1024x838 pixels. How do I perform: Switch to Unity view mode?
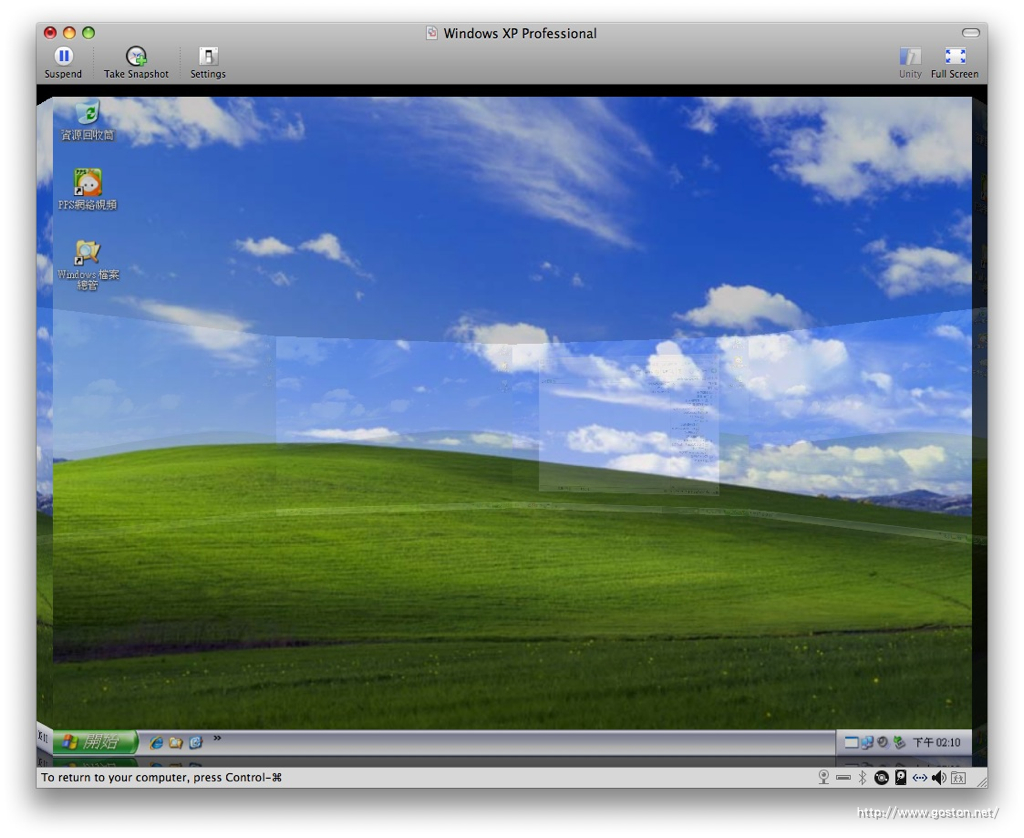click(x=910, y=63)
